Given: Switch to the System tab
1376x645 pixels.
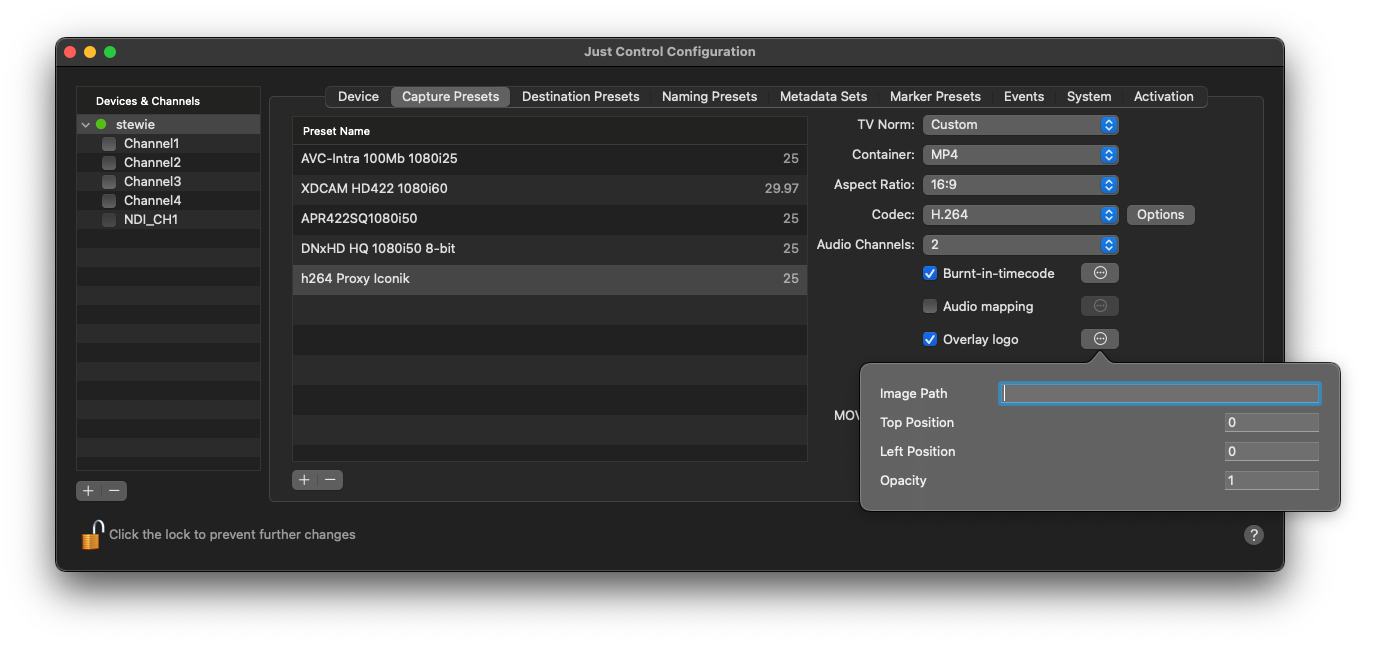Looking at the screenshot, I should pyautogui.click(x=1089, y=97).
